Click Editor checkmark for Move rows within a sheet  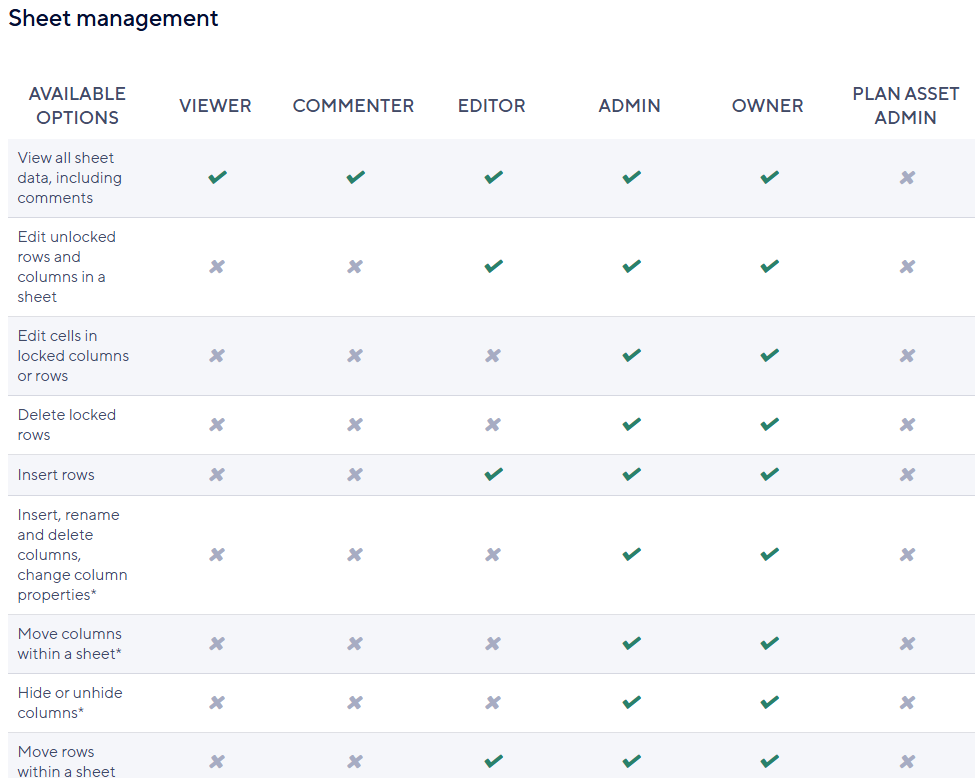coord(493,761)
